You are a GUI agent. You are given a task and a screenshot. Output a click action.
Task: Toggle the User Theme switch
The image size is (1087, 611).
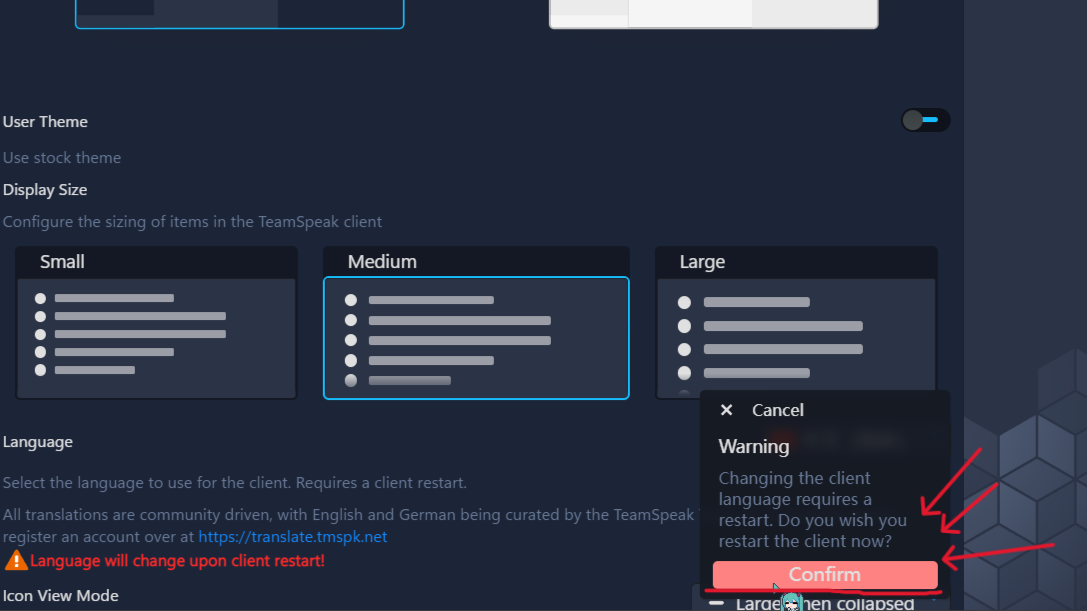924,121
